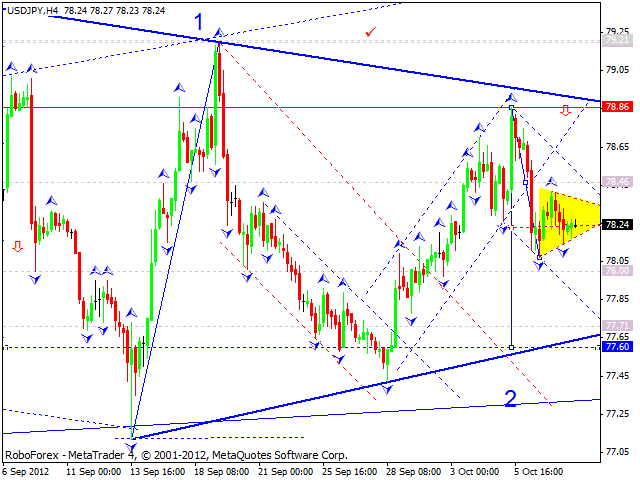
Task: Select square handle on 77.60 dashed line
Action: (x=511, y=347)
